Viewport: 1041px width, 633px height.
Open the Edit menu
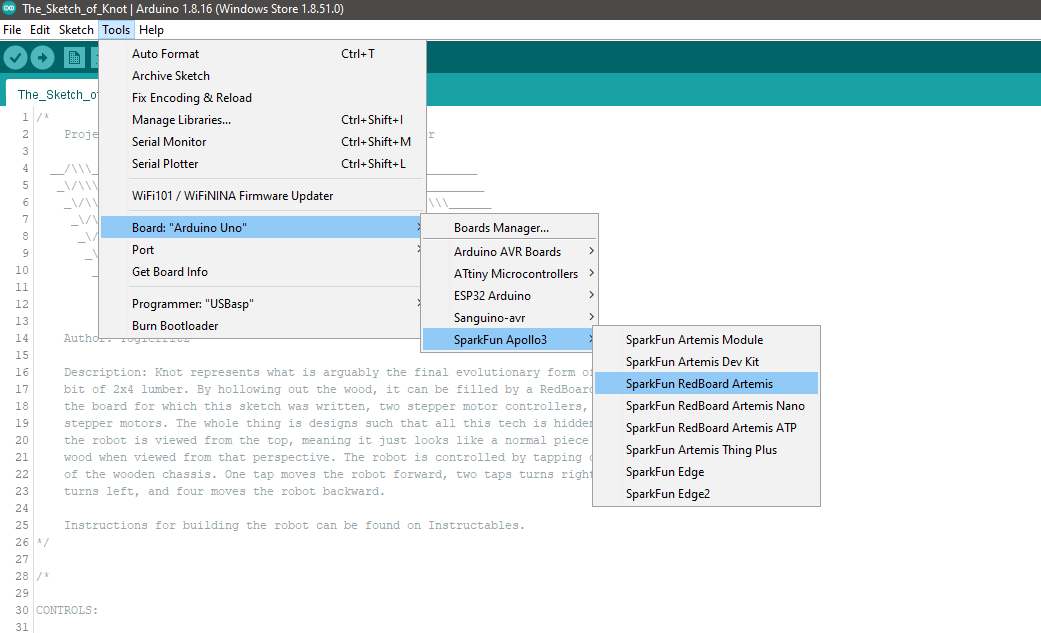(x=40, y=30)
